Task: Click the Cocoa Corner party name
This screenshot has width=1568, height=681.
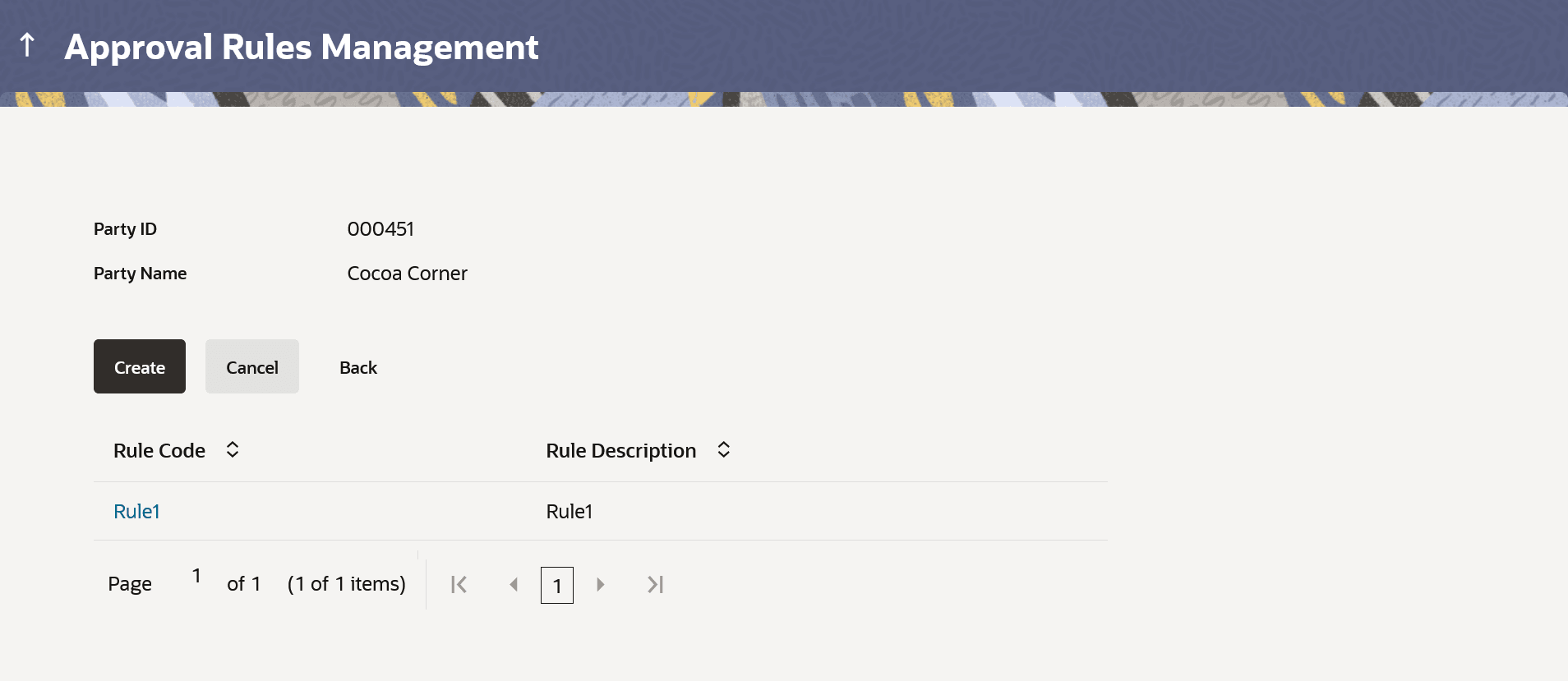Action: pyautogui.click(x=407, y=274)
